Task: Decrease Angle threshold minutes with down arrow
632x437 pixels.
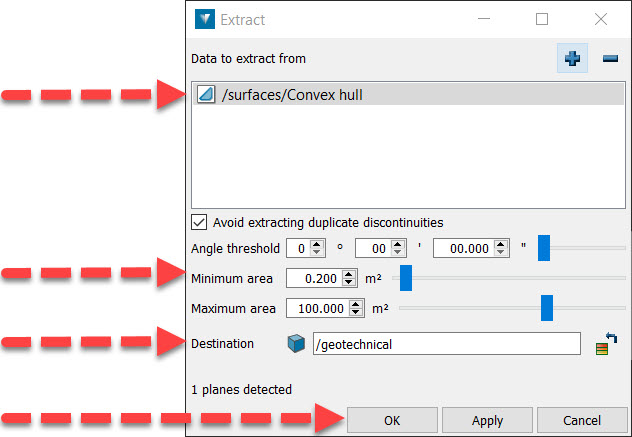Action: point(398,252)
